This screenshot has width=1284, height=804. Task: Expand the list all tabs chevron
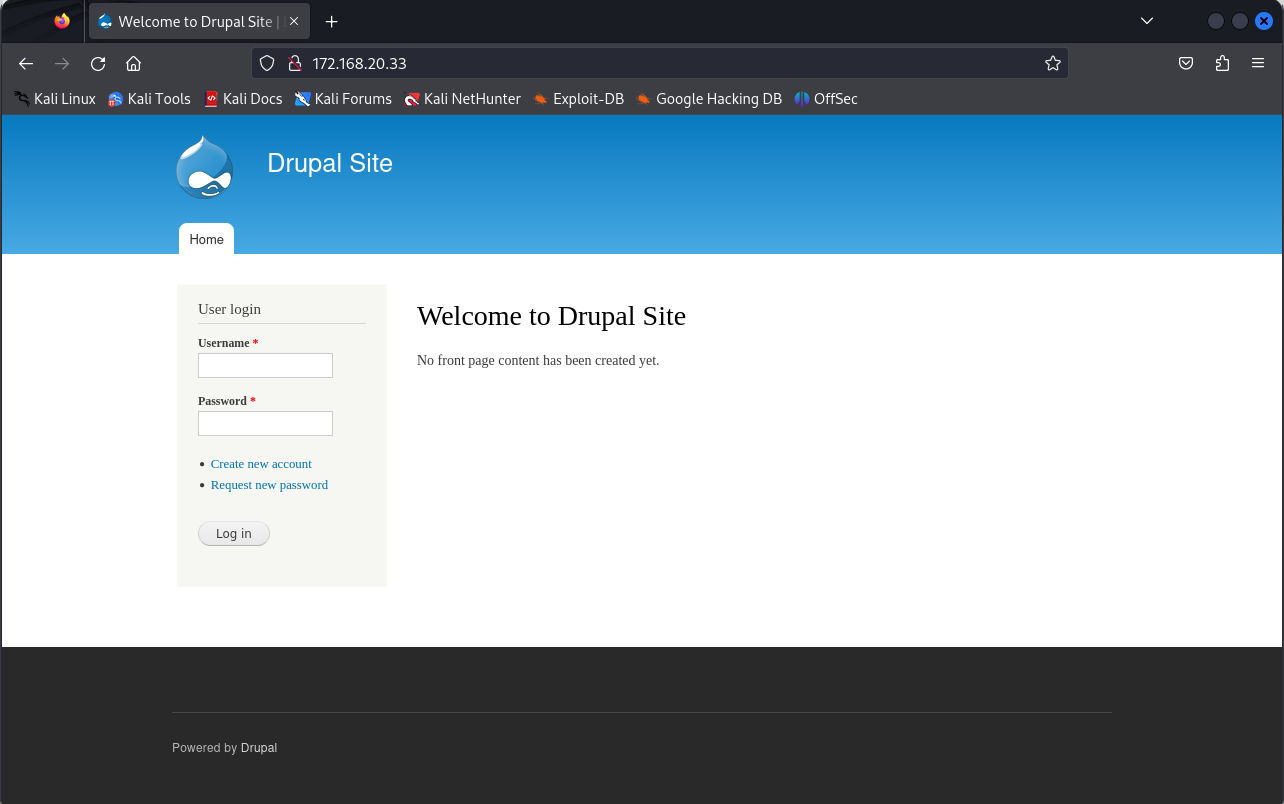click(1147, 21)
